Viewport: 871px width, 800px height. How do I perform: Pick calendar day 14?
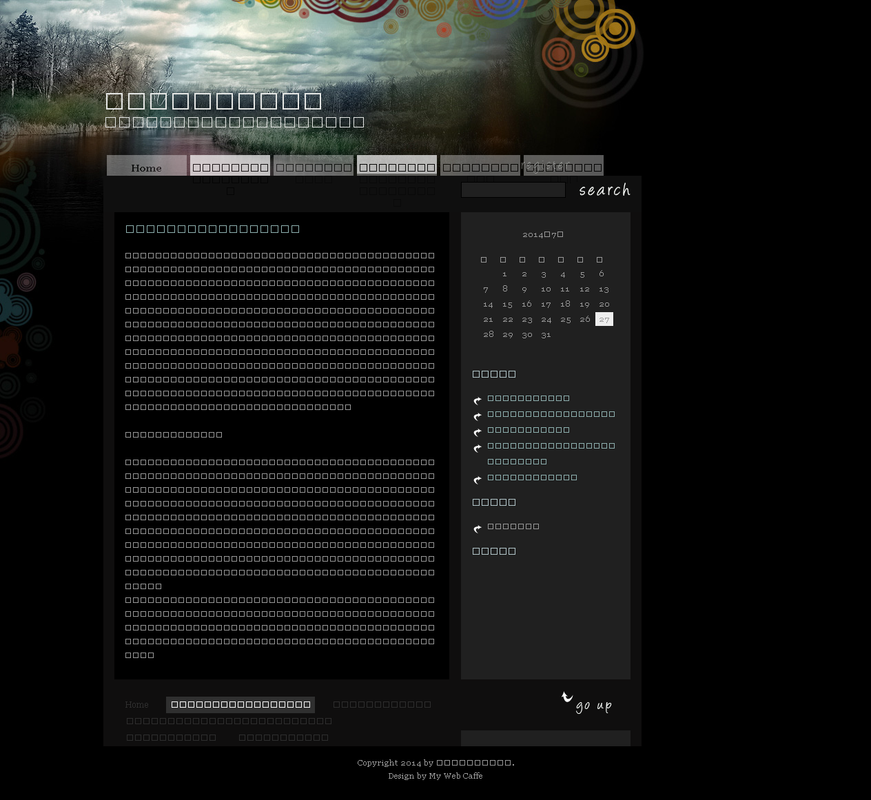[488, 304]
